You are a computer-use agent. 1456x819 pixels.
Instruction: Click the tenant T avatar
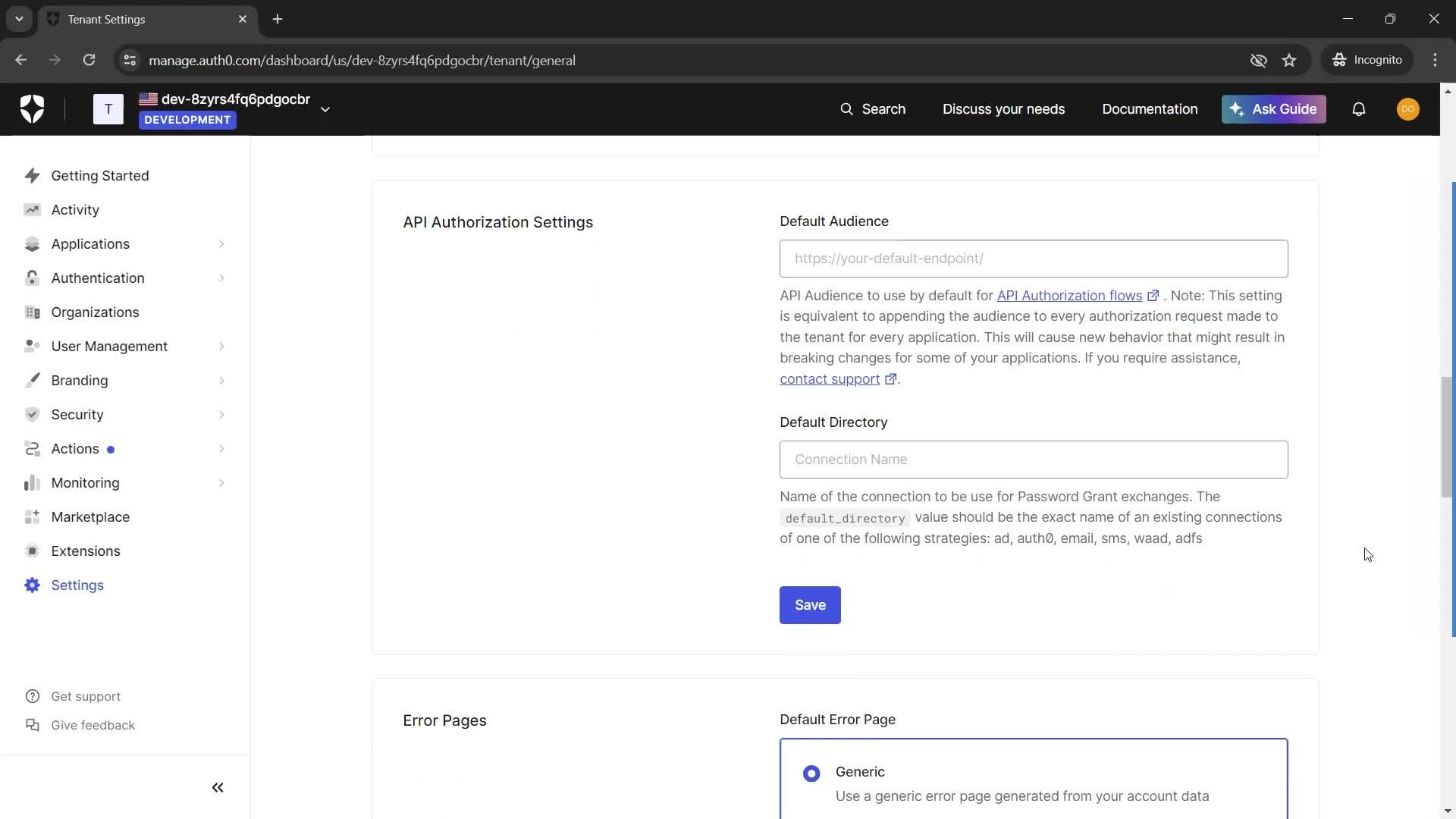tap(108, 109)
